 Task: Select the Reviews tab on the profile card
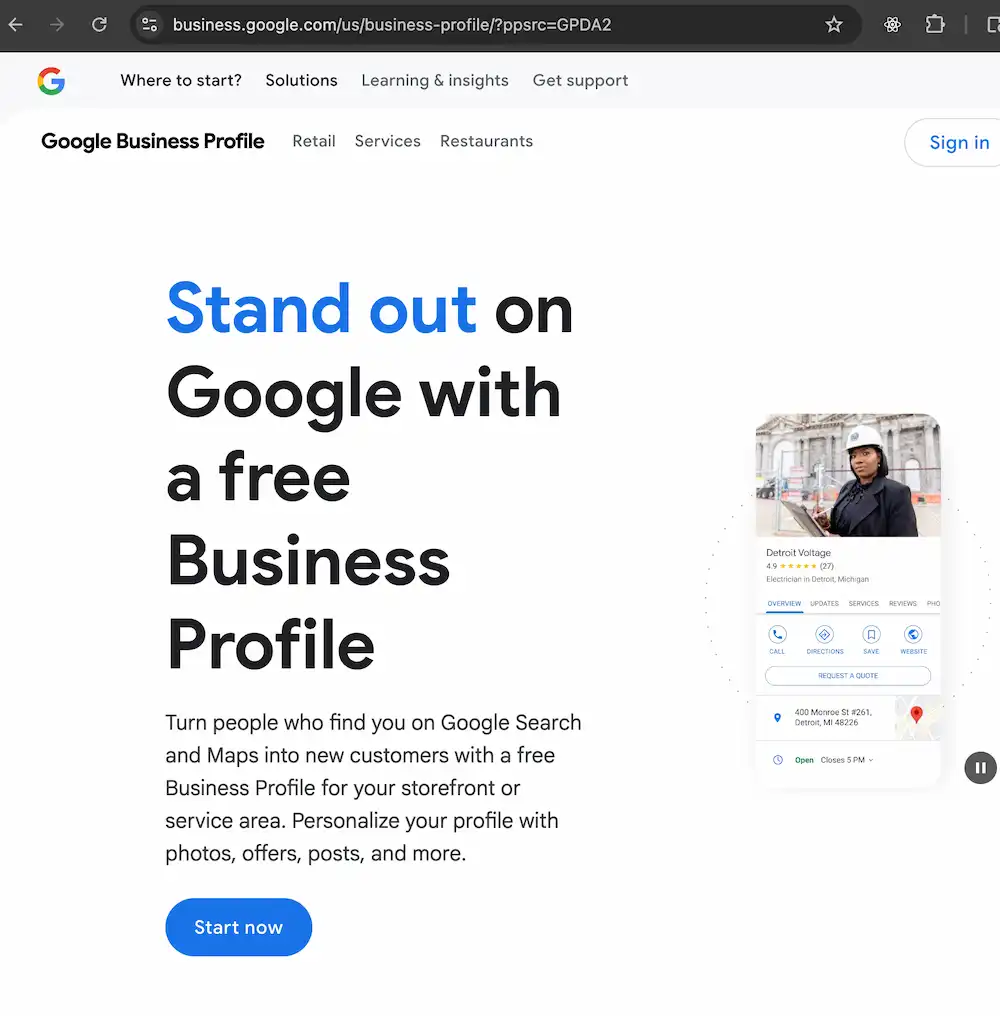(903, 603)
